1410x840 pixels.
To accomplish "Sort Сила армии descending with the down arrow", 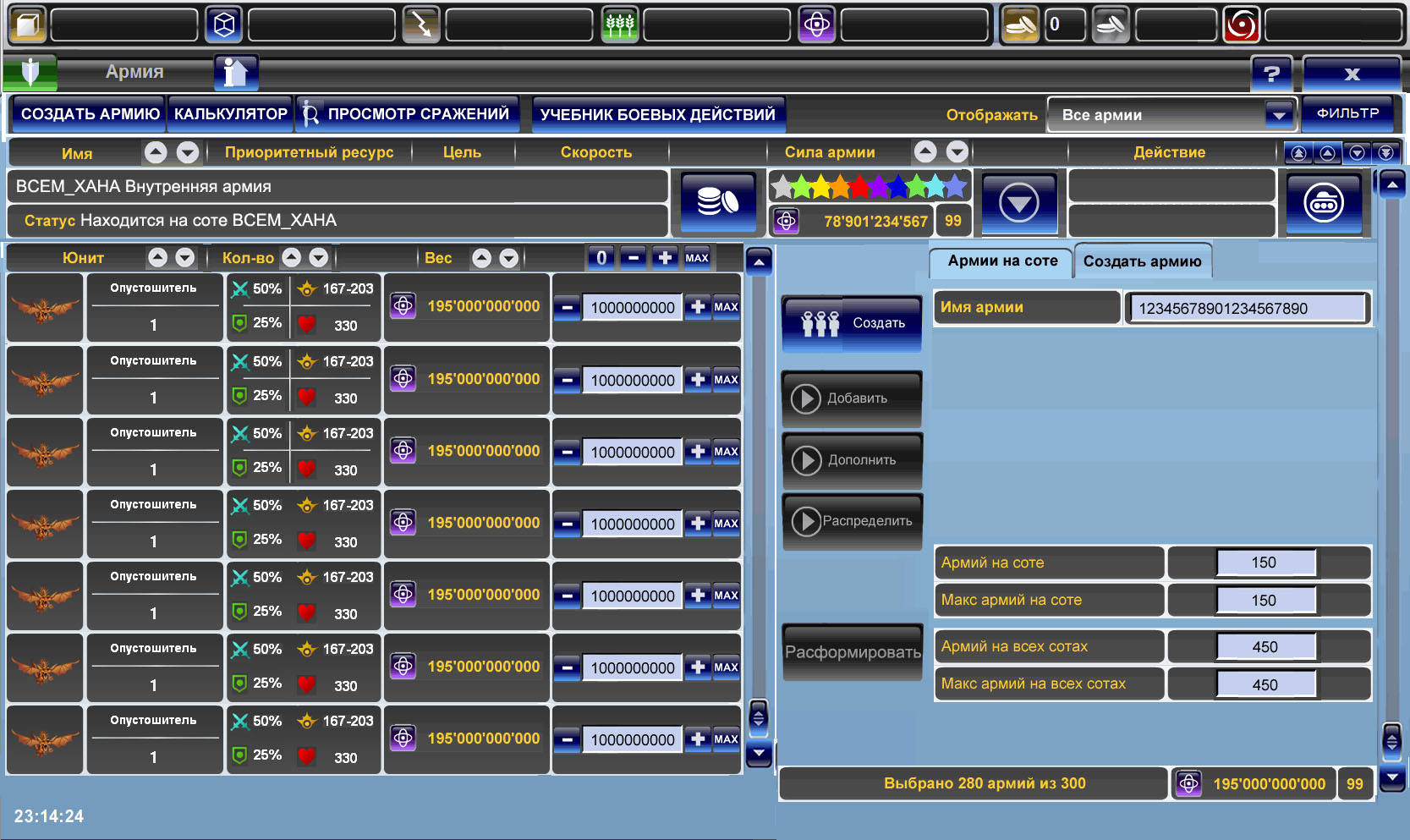I will [x=957, y=152].
